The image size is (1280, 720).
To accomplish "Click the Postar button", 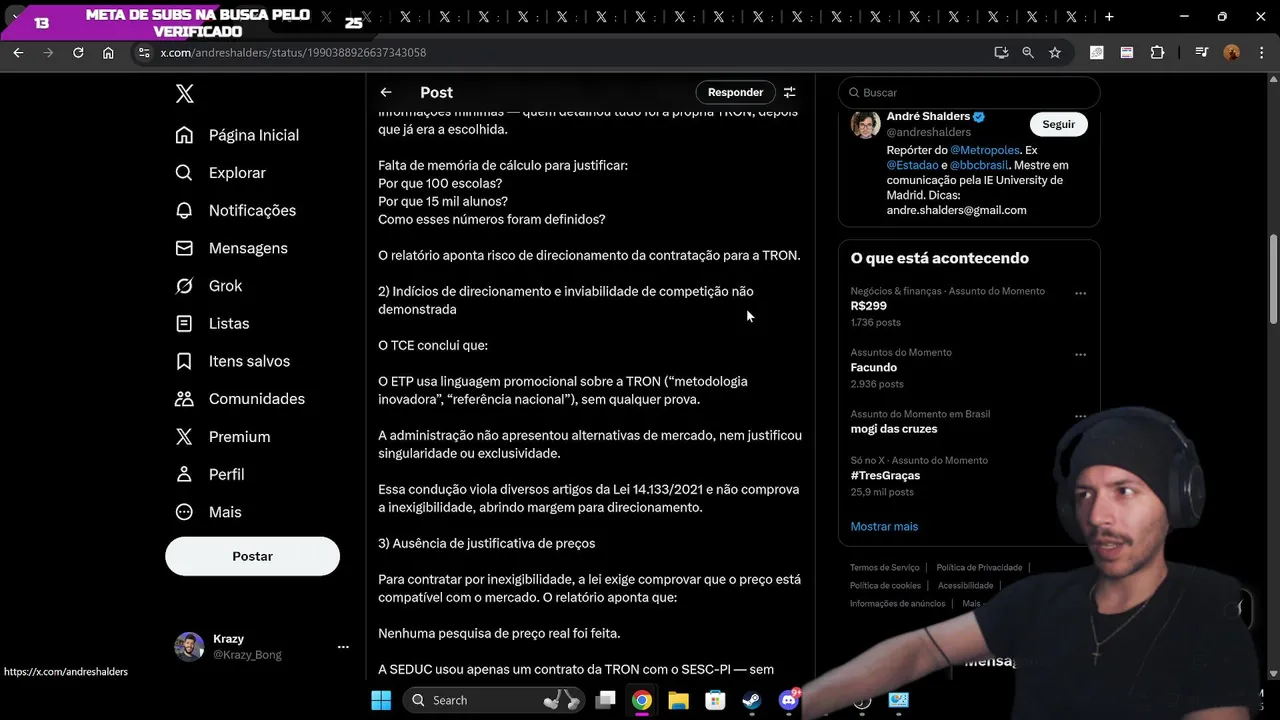I will (252, 556).
